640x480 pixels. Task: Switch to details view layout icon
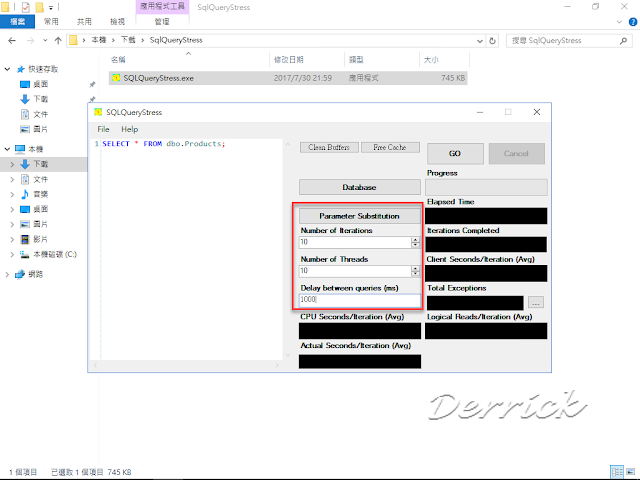(617, 471)
